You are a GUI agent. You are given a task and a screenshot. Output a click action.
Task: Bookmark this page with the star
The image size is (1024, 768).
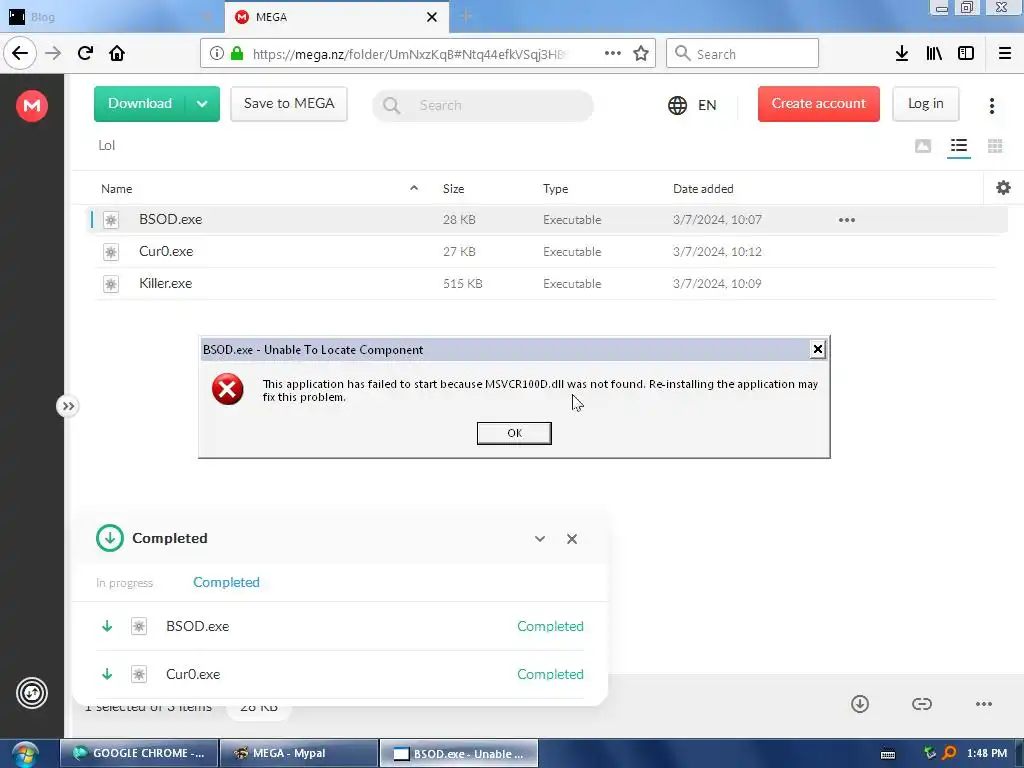point(641,54)
